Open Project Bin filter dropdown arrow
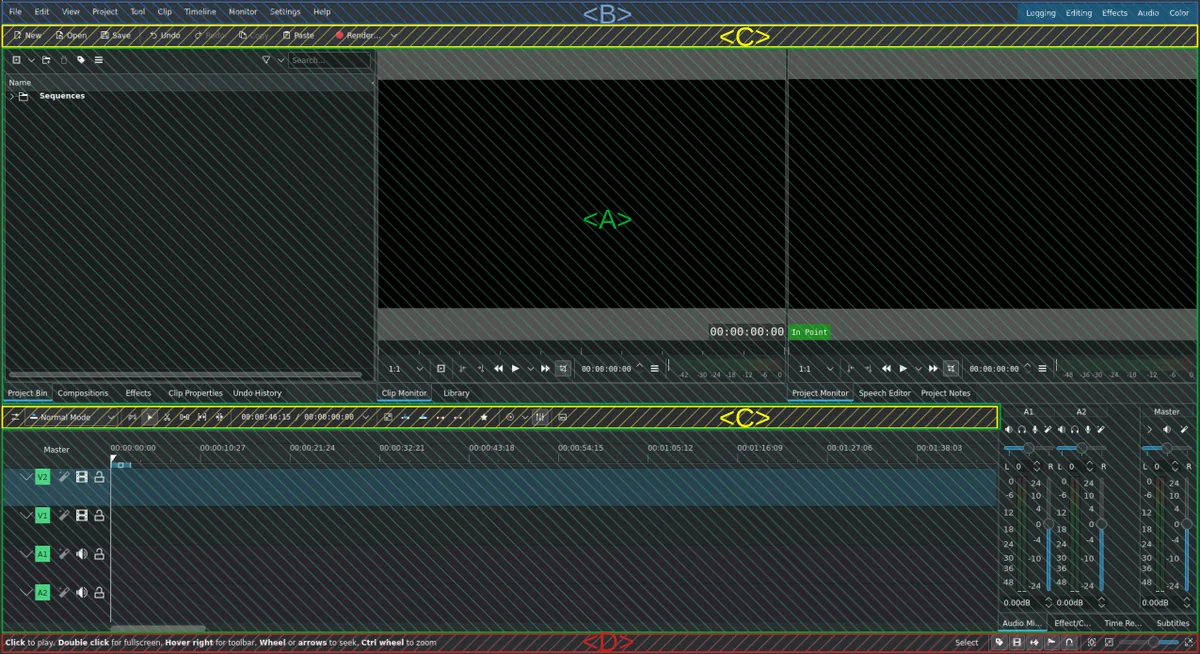This screenshot has height=654, width=1200. pos(281,60)
